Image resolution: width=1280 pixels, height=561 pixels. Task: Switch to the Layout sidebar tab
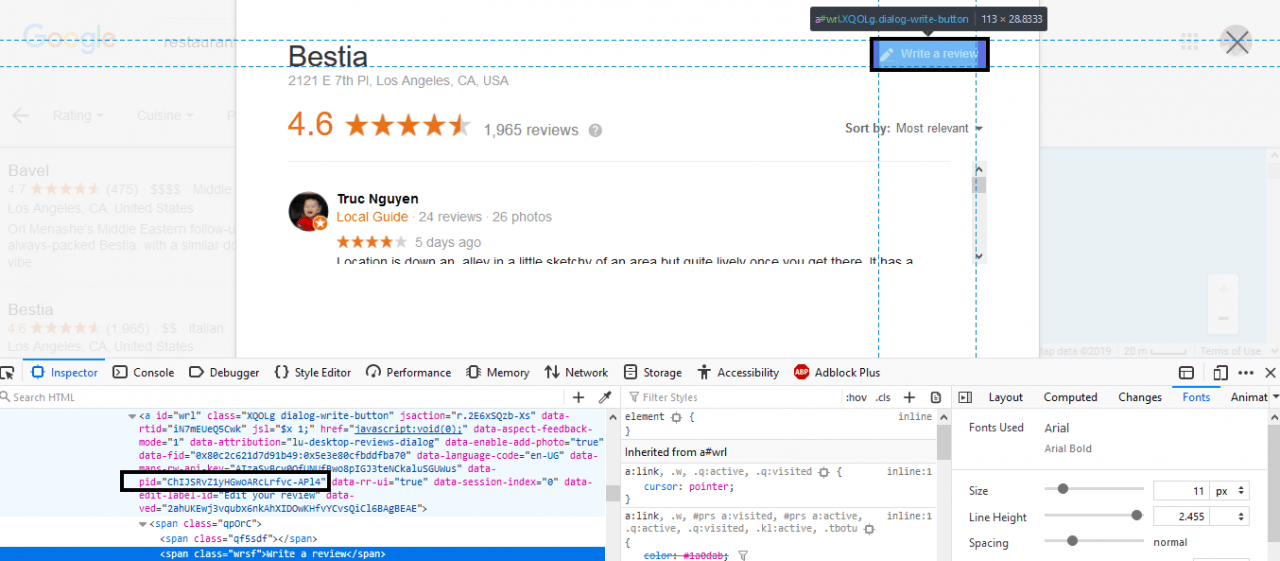coord(1005,397)
